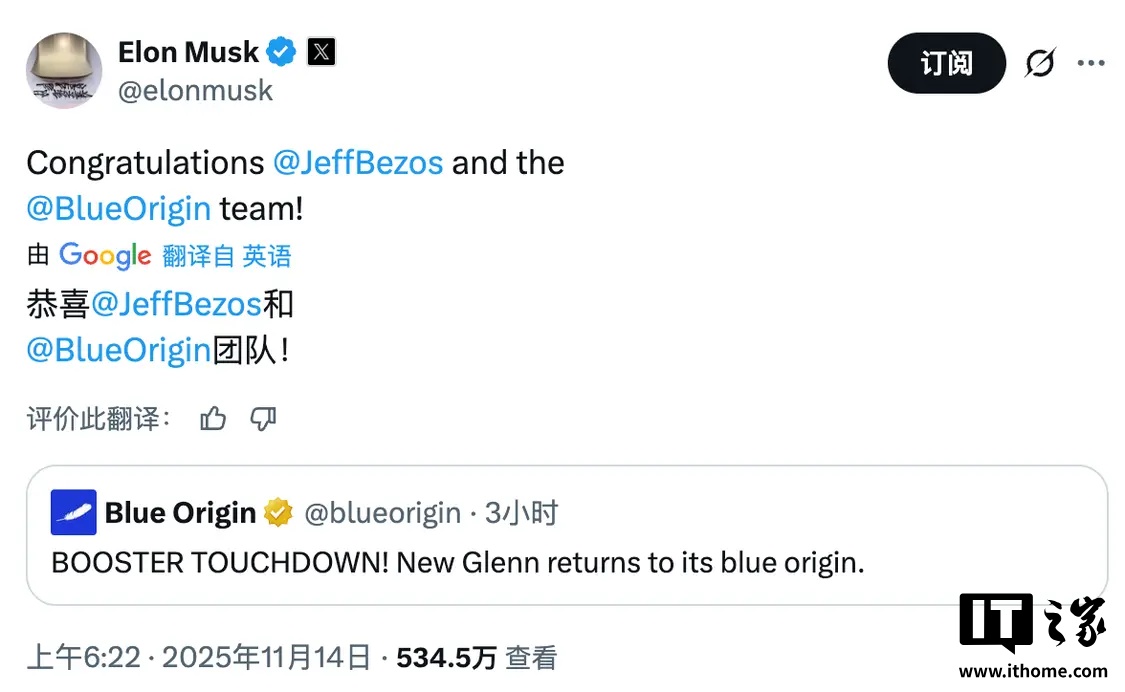
Task: Collapse the translated text via 翻译自 英语 link
Action: coord(227,255)
